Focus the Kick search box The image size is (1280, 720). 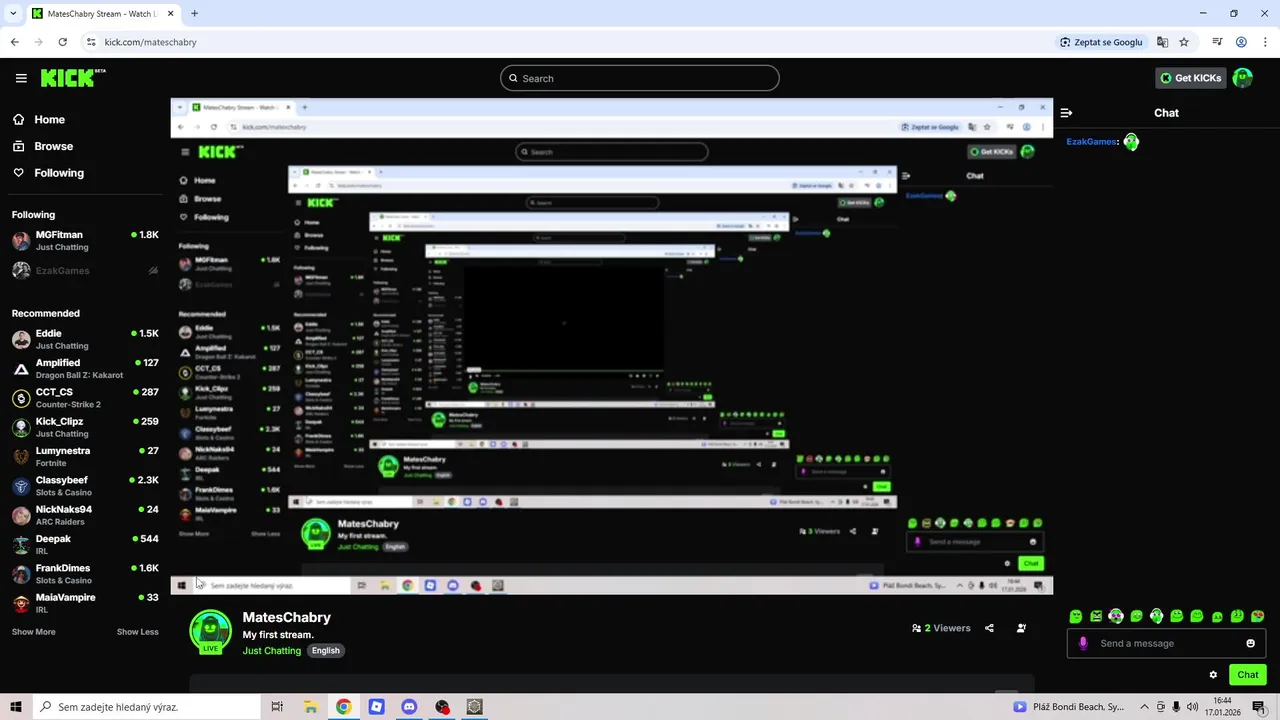pos(640,78)
